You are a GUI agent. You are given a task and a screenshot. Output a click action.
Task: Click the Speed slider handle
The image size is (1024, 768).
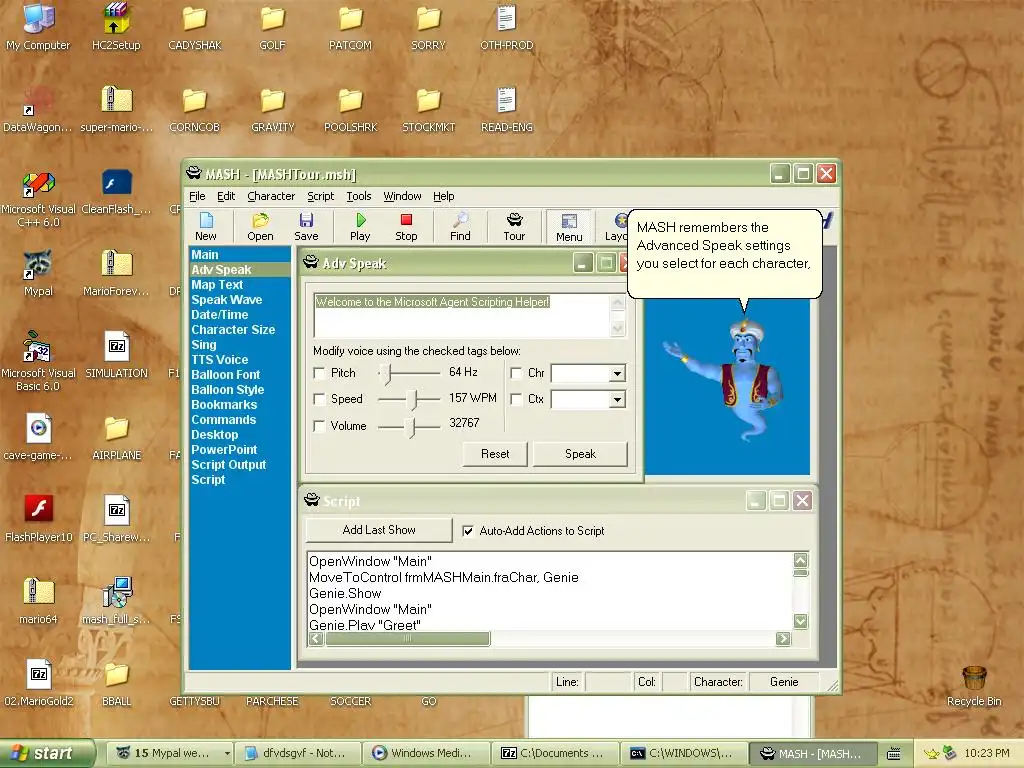pos(412,399)
